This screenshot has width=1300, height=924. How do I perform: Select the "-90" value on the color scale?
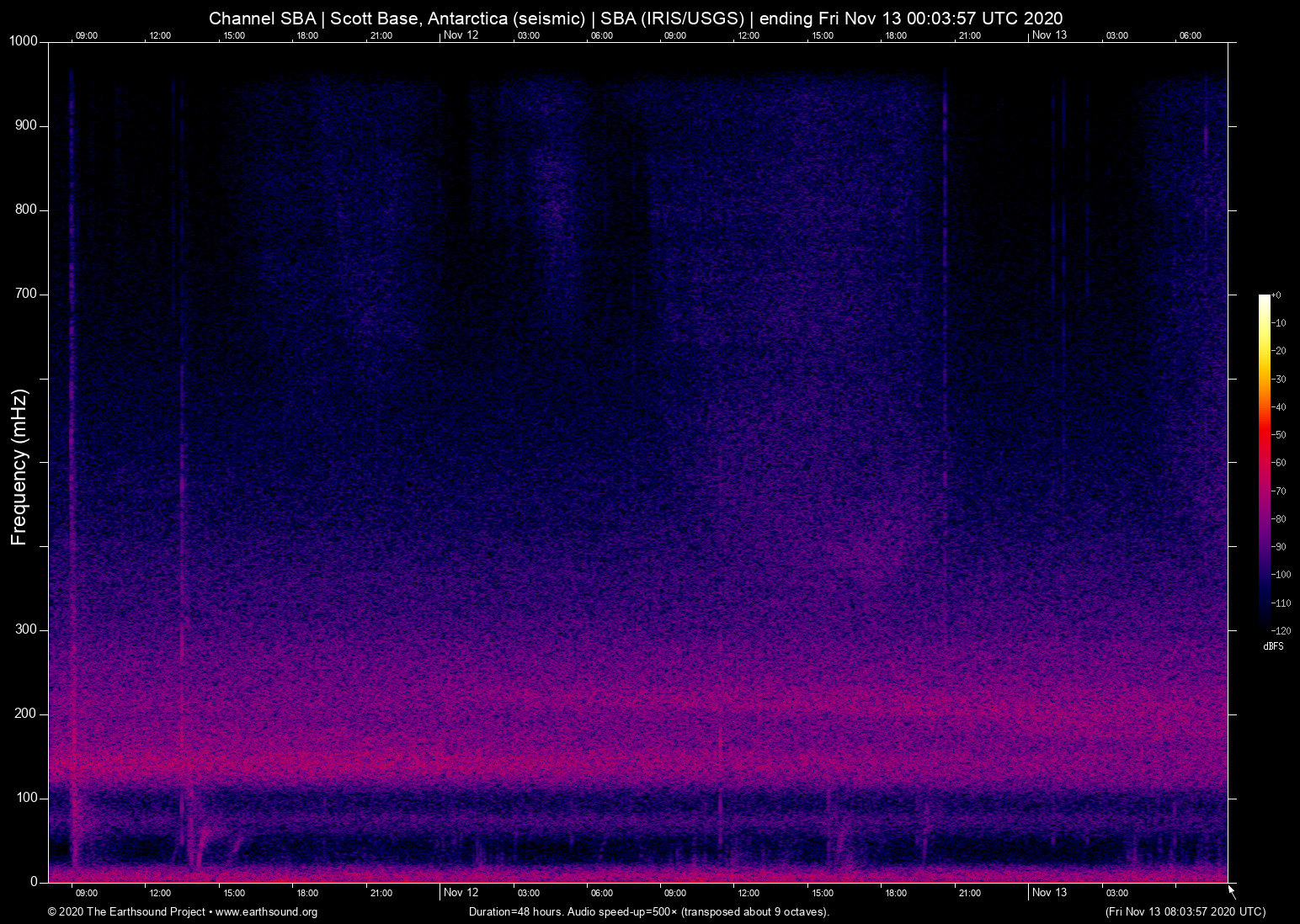click(x=1279, y=547)
